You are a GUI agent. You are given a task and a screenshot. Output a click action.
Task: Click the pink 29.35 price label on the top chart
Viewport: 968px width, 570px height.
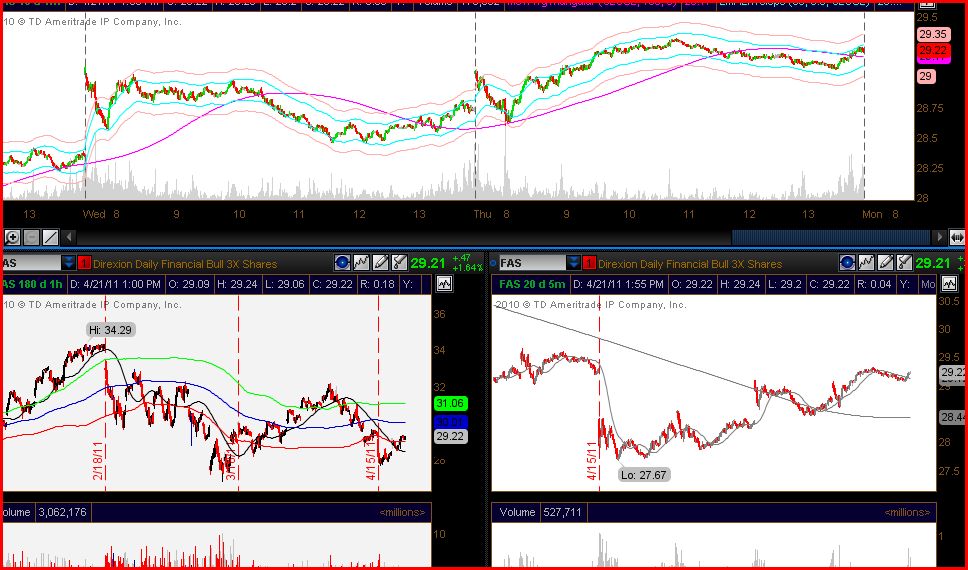932,34
